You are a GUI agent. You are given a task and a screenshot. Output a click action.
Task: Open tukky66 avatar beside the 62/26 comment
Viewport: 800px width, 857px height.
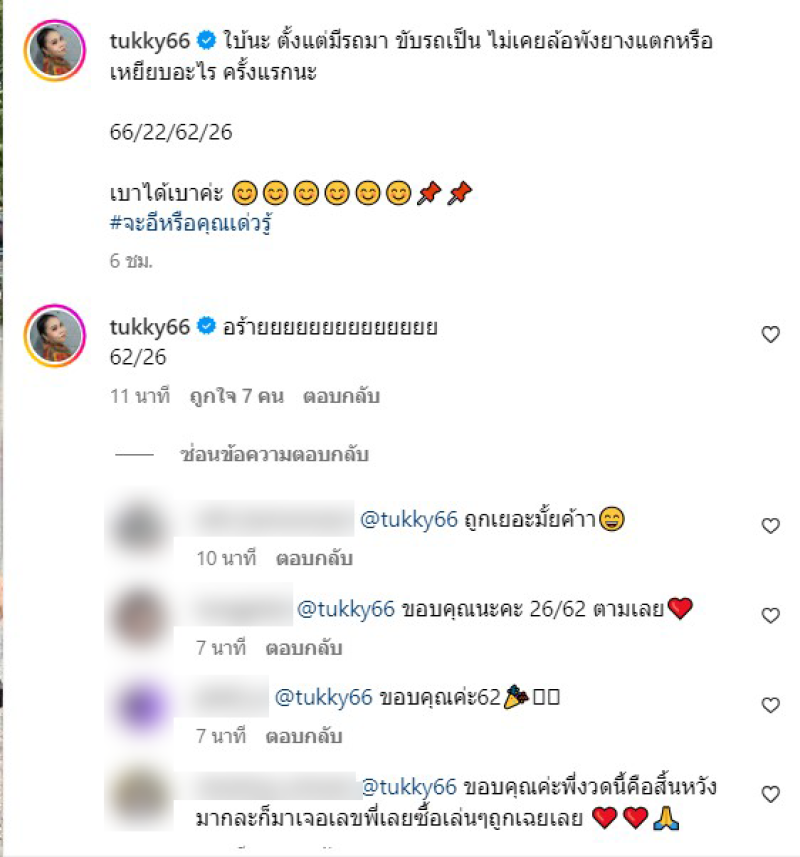[x=55, y=336]
